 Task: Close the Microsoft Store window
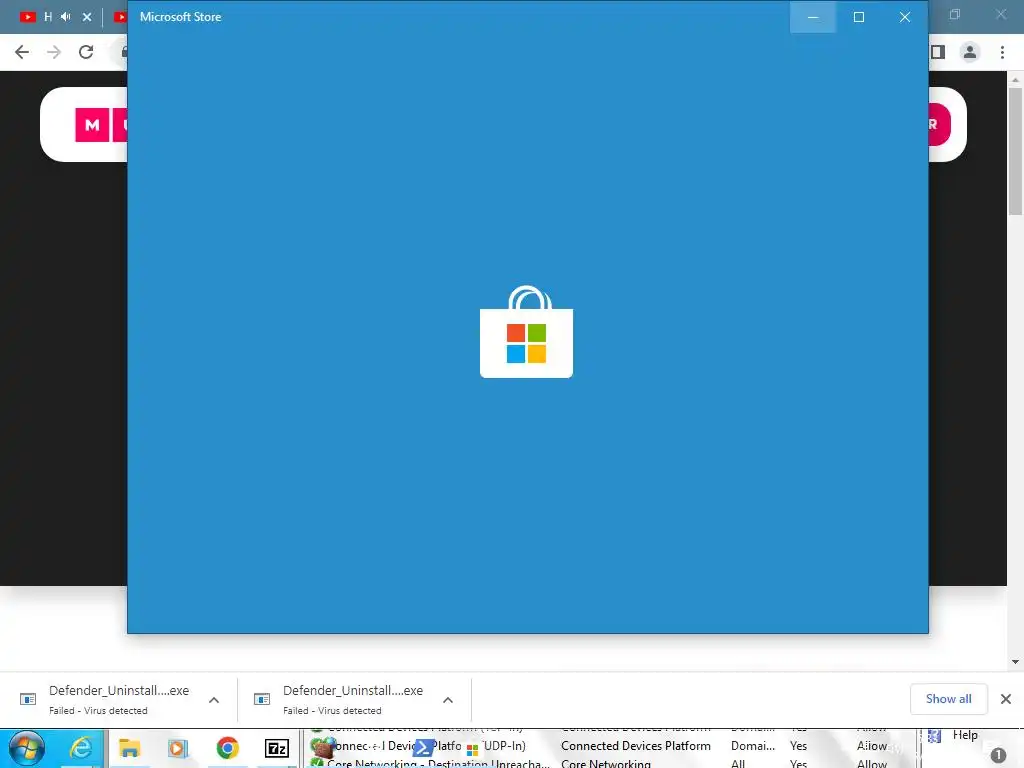pos(904,17)
